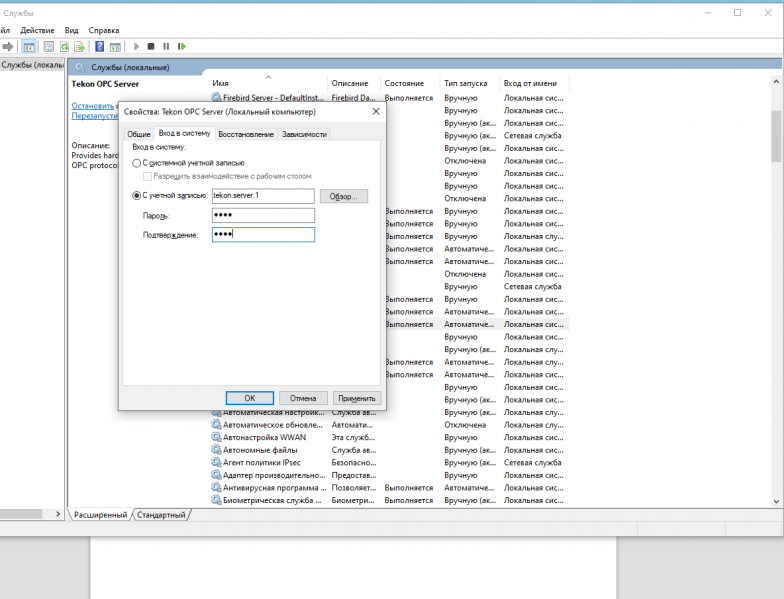784x599 pixels.
Task: Switch to the 'Восстановление' tab
Action: [x=246, y=134]
